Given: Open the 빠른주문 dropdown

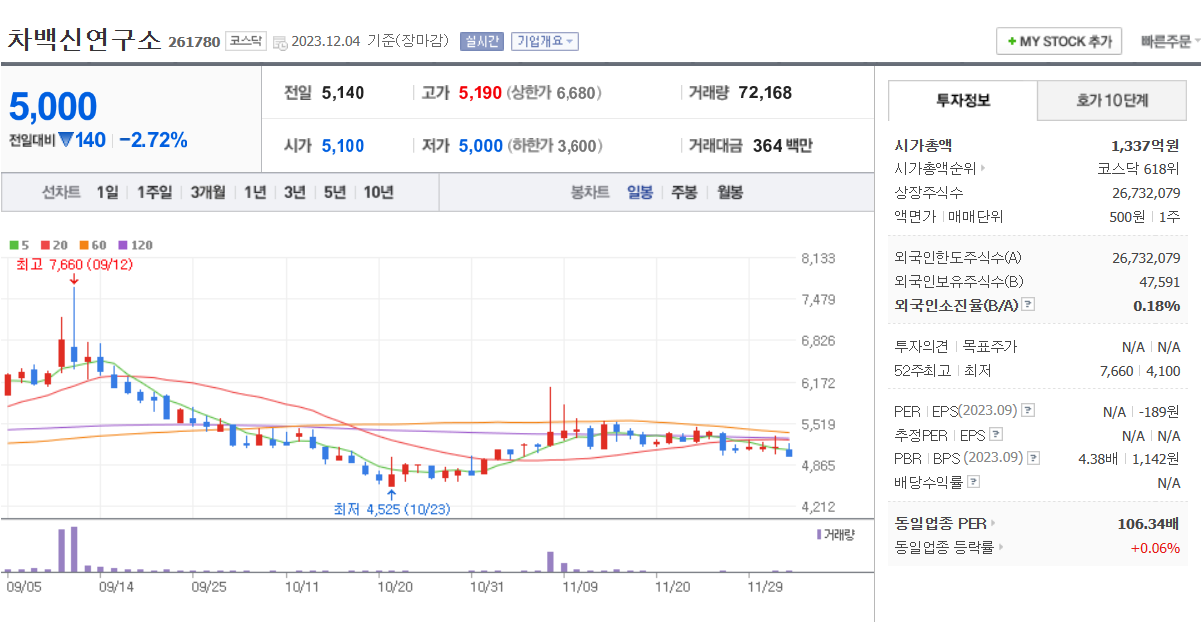Looking at the screenshot, I should 1170,42.
